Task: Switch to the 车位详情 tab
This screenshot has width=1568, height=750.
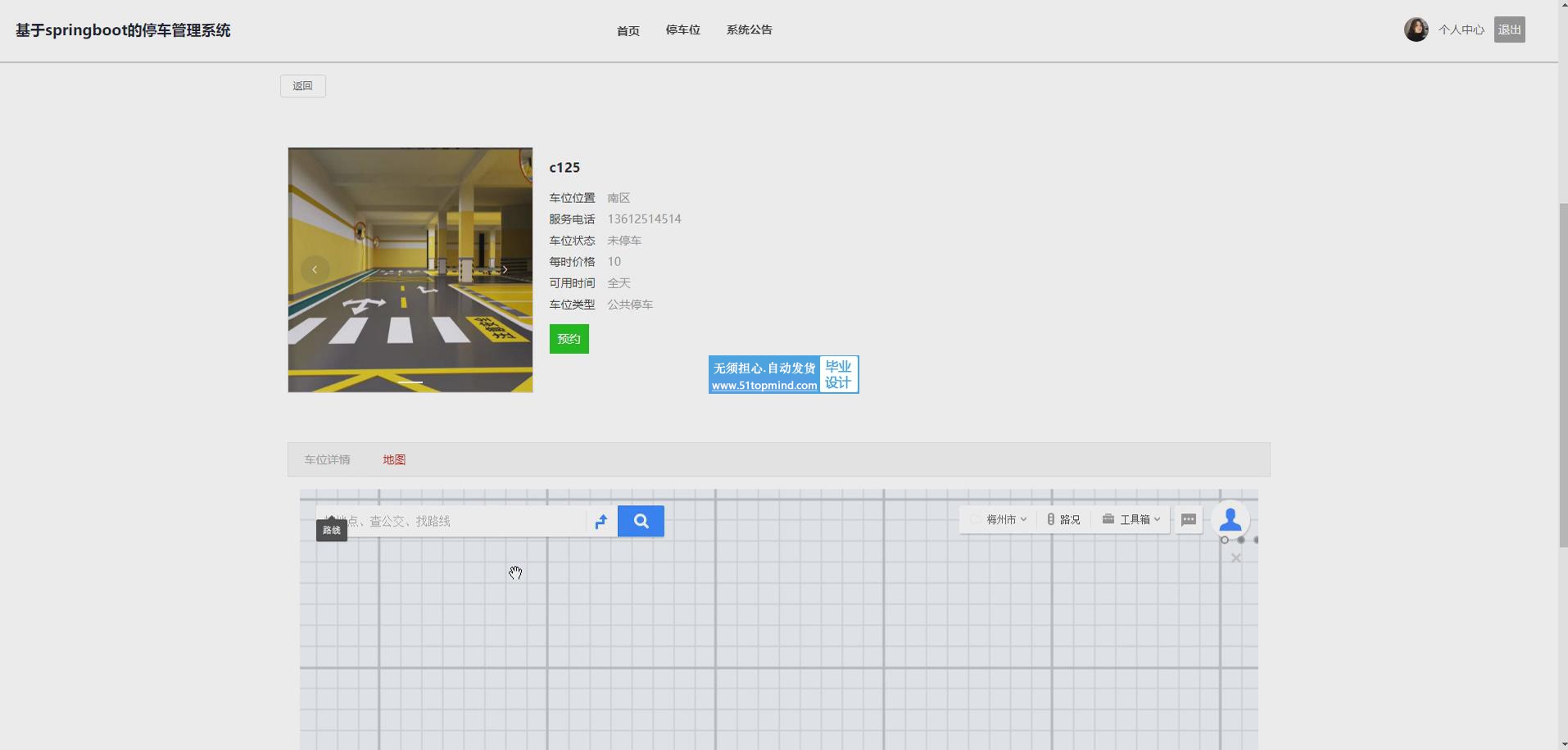Action: coord(328,459)
